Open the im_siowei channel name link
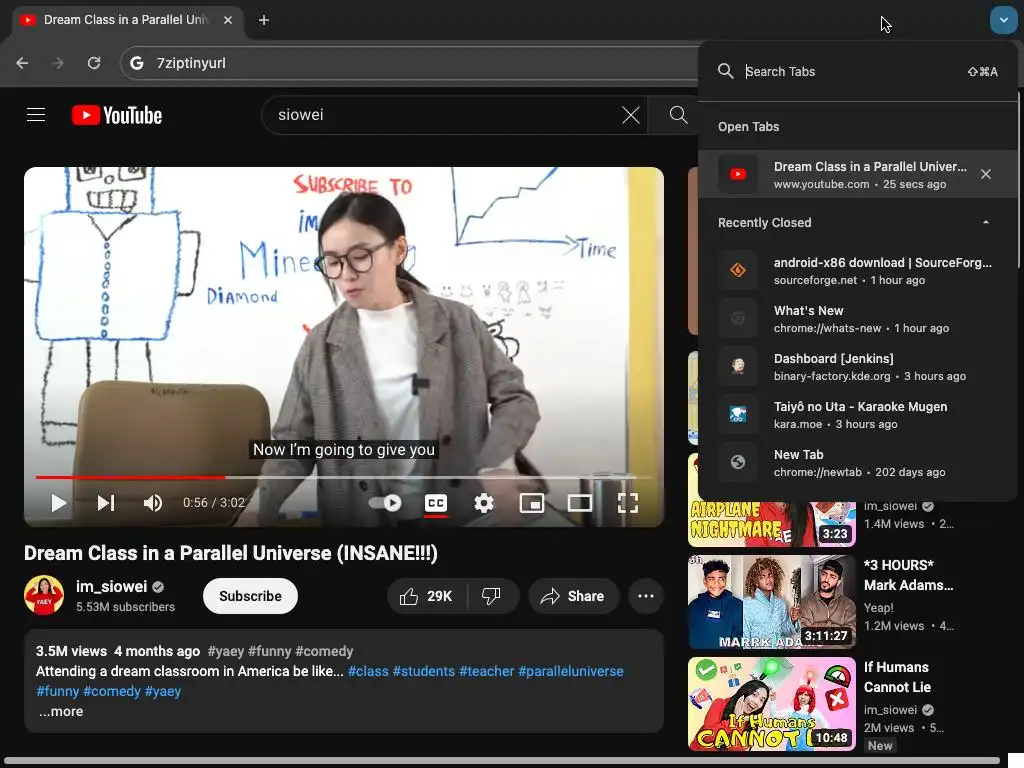 coord(112,586)
